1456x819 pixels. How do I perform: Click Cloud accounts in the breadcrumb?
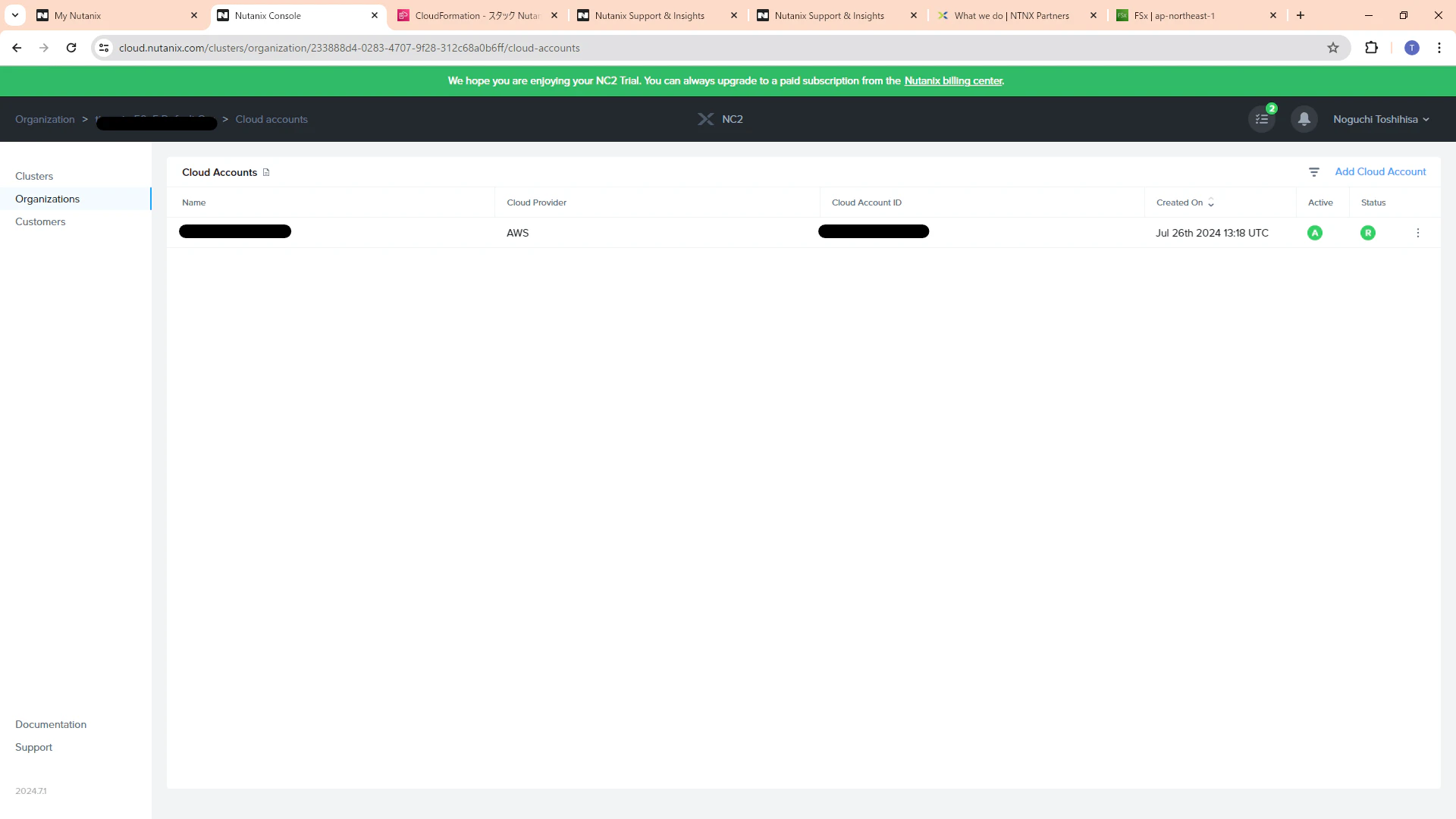pyautogui.click(x=271, y=119)
